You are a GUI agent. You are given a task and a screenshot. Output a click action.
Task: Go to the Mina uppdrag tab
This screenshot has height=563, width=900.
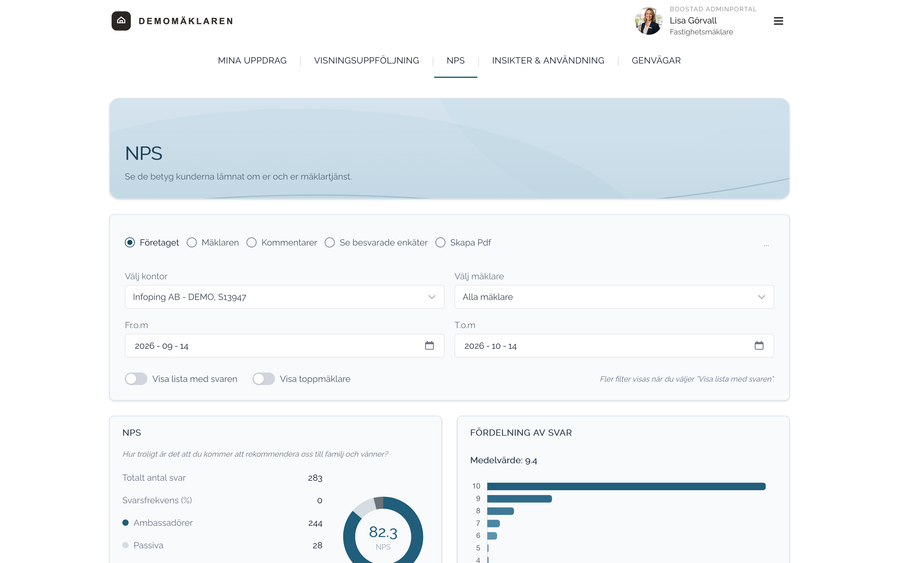pyautogui.click(x=252, y=60)
